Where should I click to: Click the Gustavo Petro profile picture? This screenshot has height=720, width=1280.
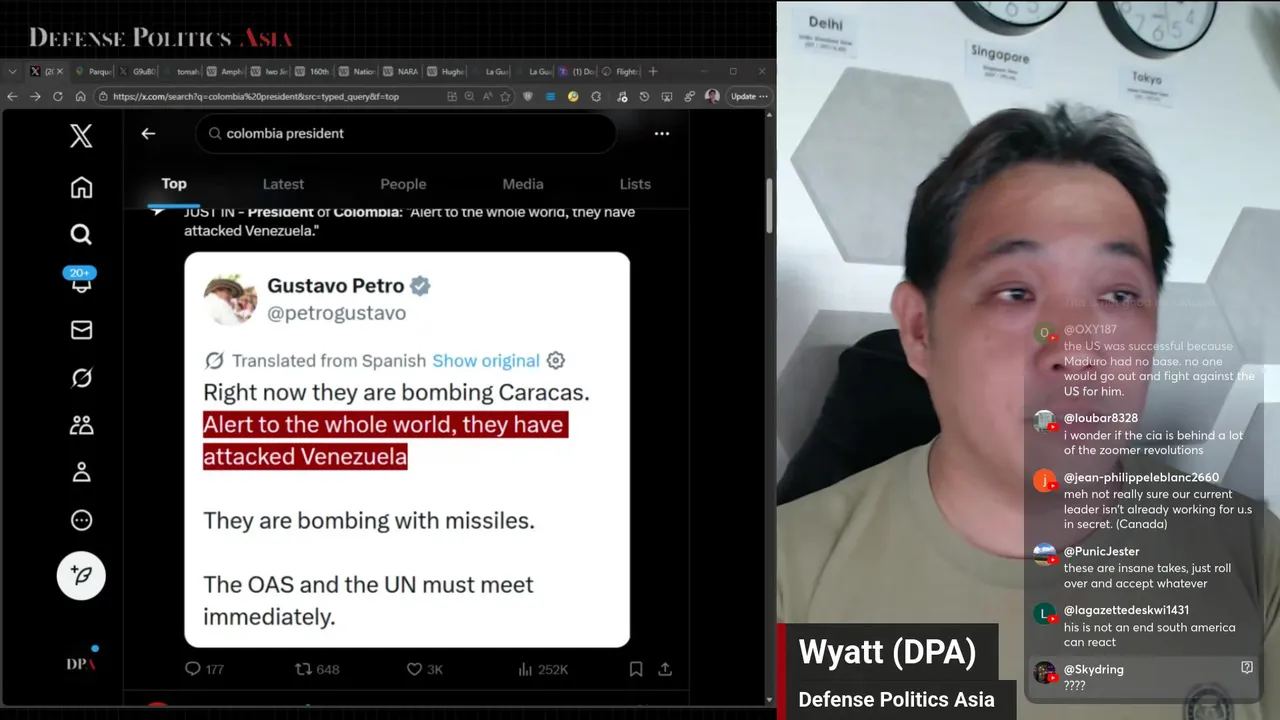[x=230, y=298]
